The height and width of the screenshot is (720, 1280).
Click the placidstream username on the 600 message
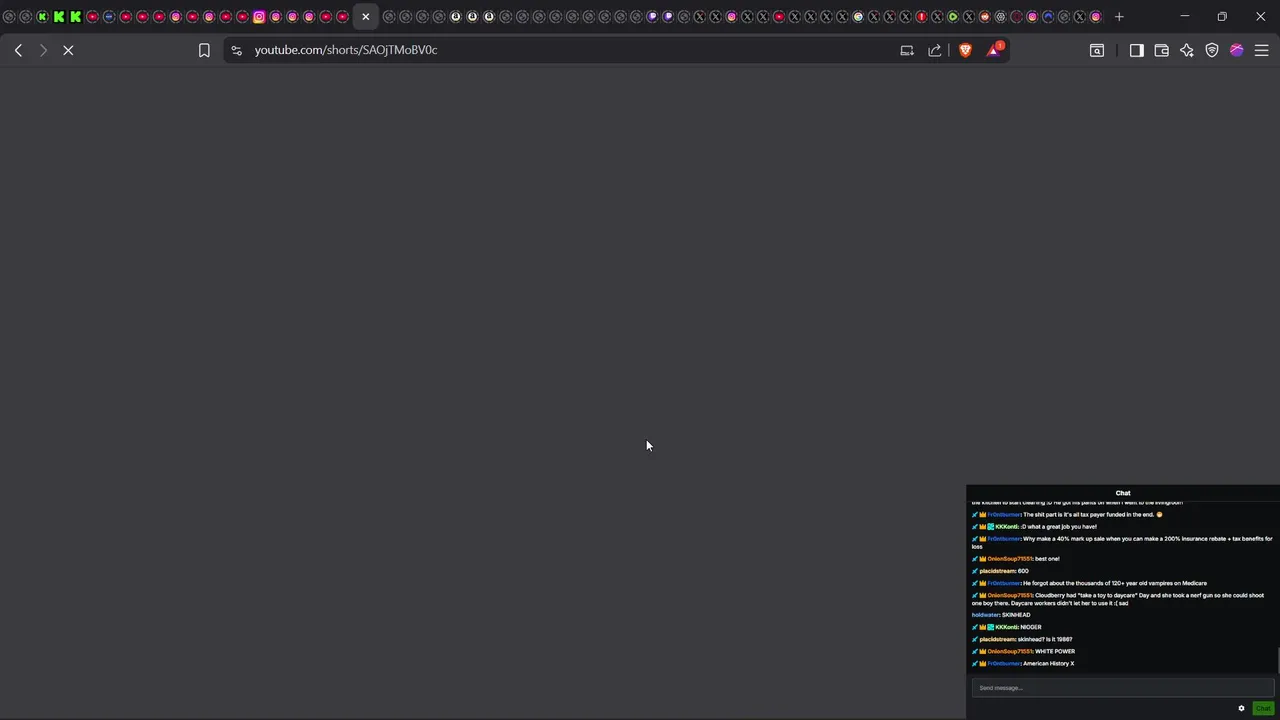click(x=997, y=571)
